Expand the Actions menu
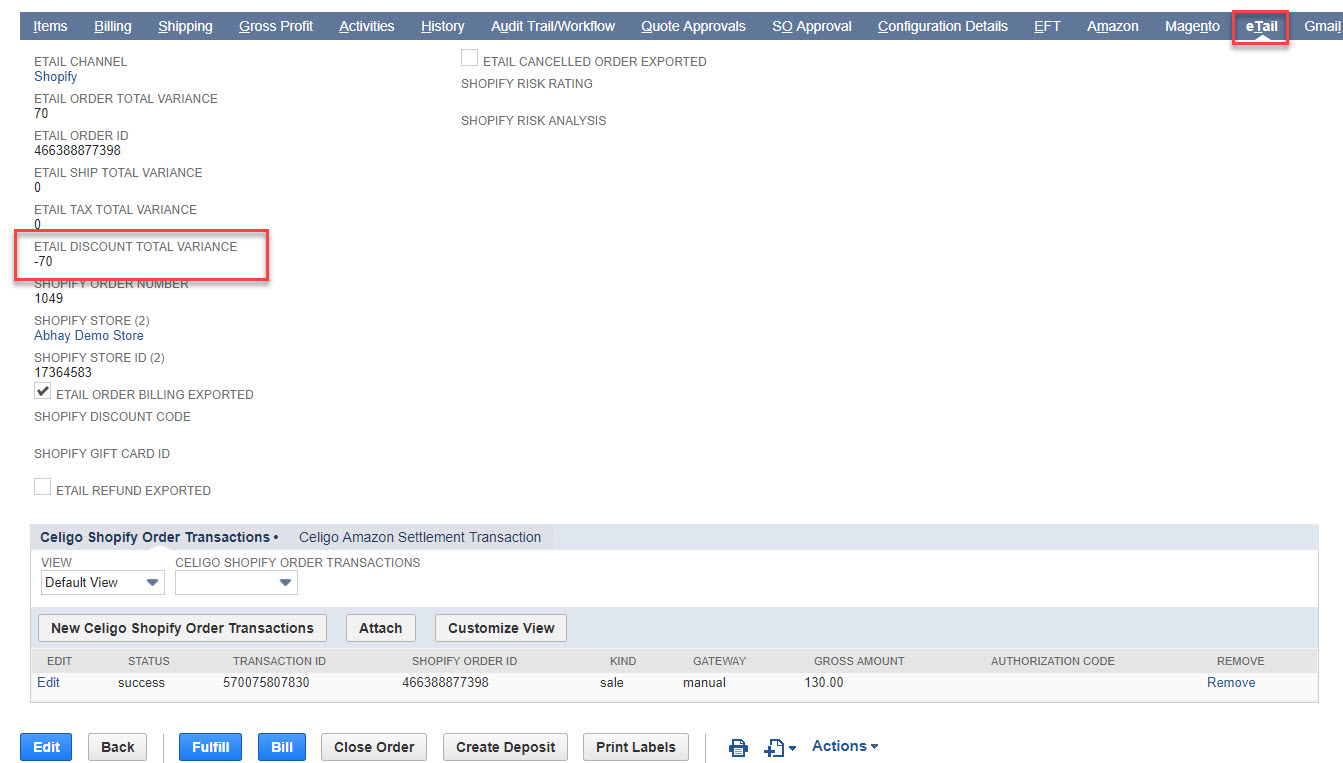 (845, 746)
